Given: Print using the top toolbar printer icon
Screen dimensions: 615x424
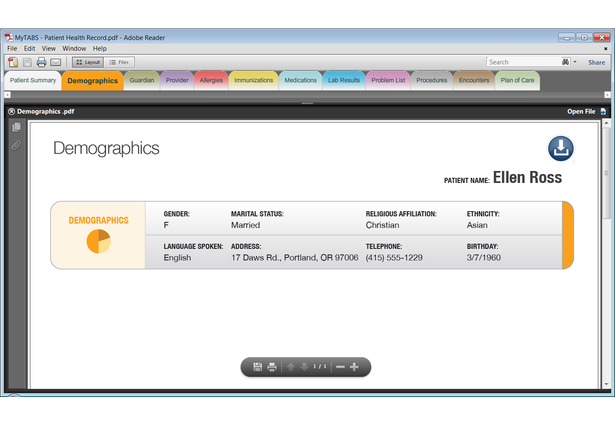Looking at the screenshot, I should tap(41, 62).
